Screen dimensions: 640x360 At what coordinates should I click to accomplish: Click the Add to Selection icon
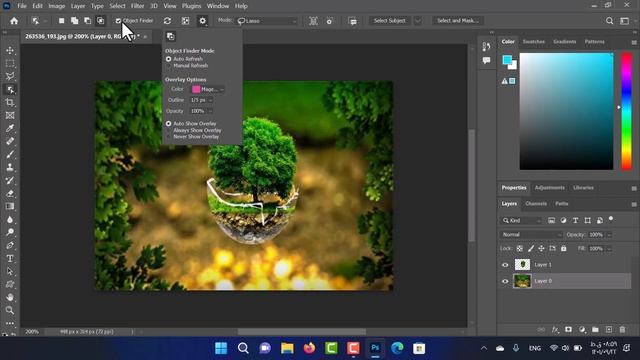coord(74,21)
